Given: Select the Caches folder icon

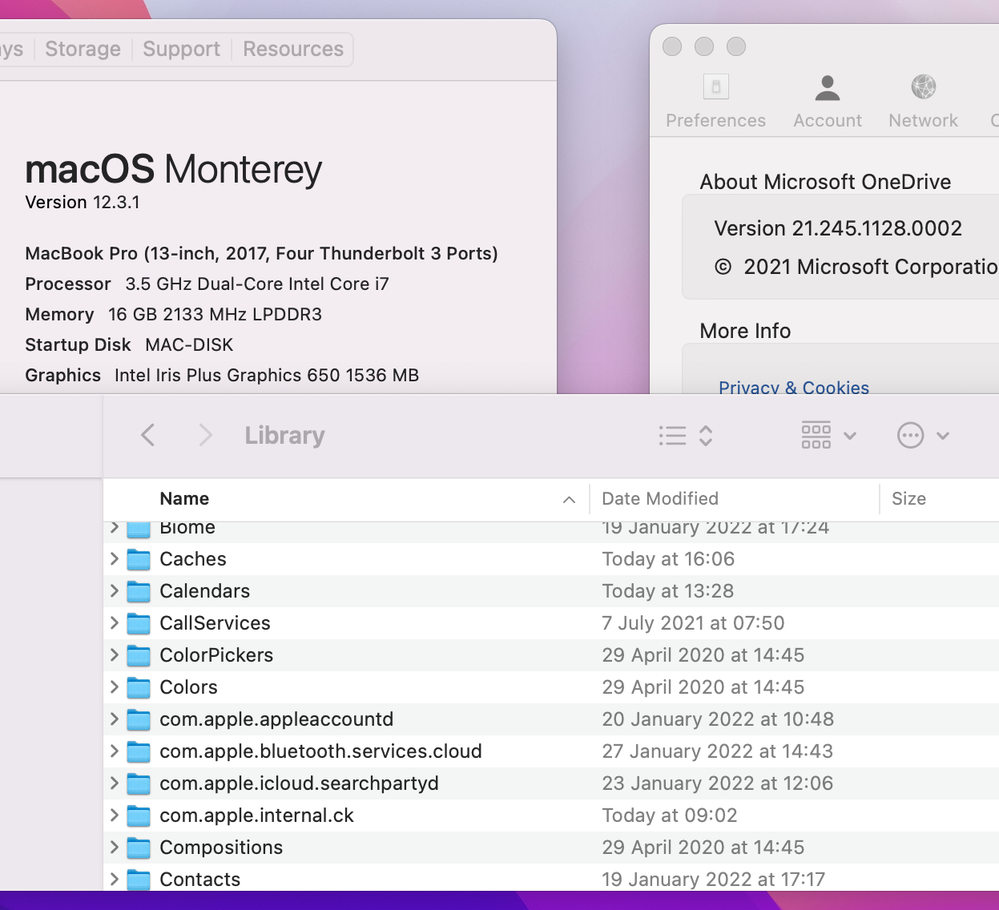Looking at the screenshot, I should click(138, 560).
